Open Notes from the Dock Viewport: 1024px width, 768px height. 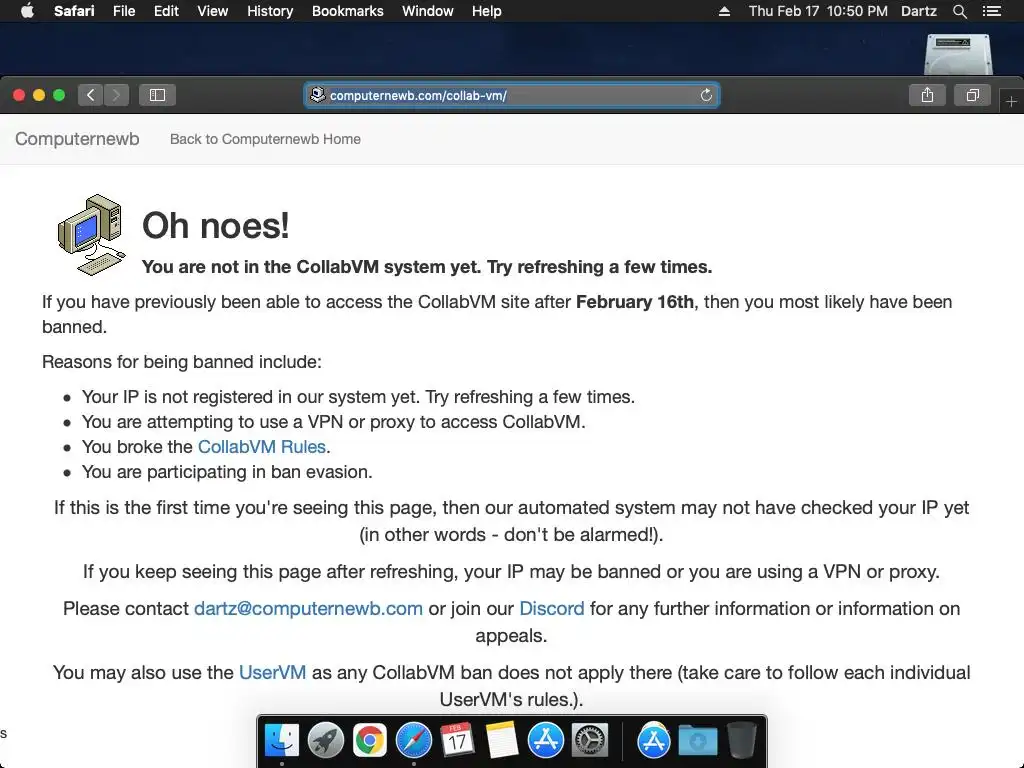point(502,741)
